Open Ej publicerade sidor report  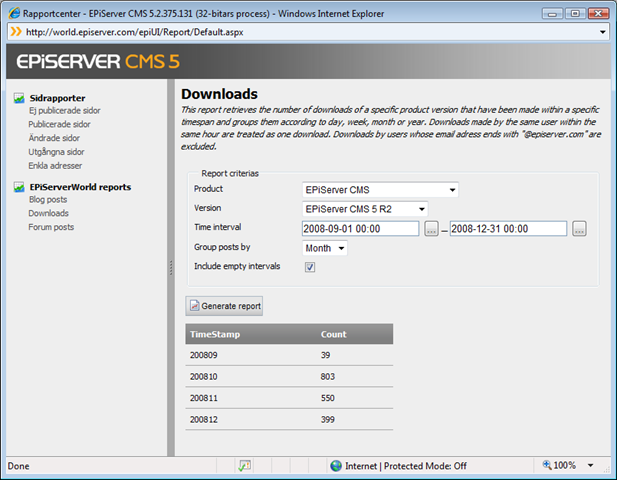pos(66,111)
